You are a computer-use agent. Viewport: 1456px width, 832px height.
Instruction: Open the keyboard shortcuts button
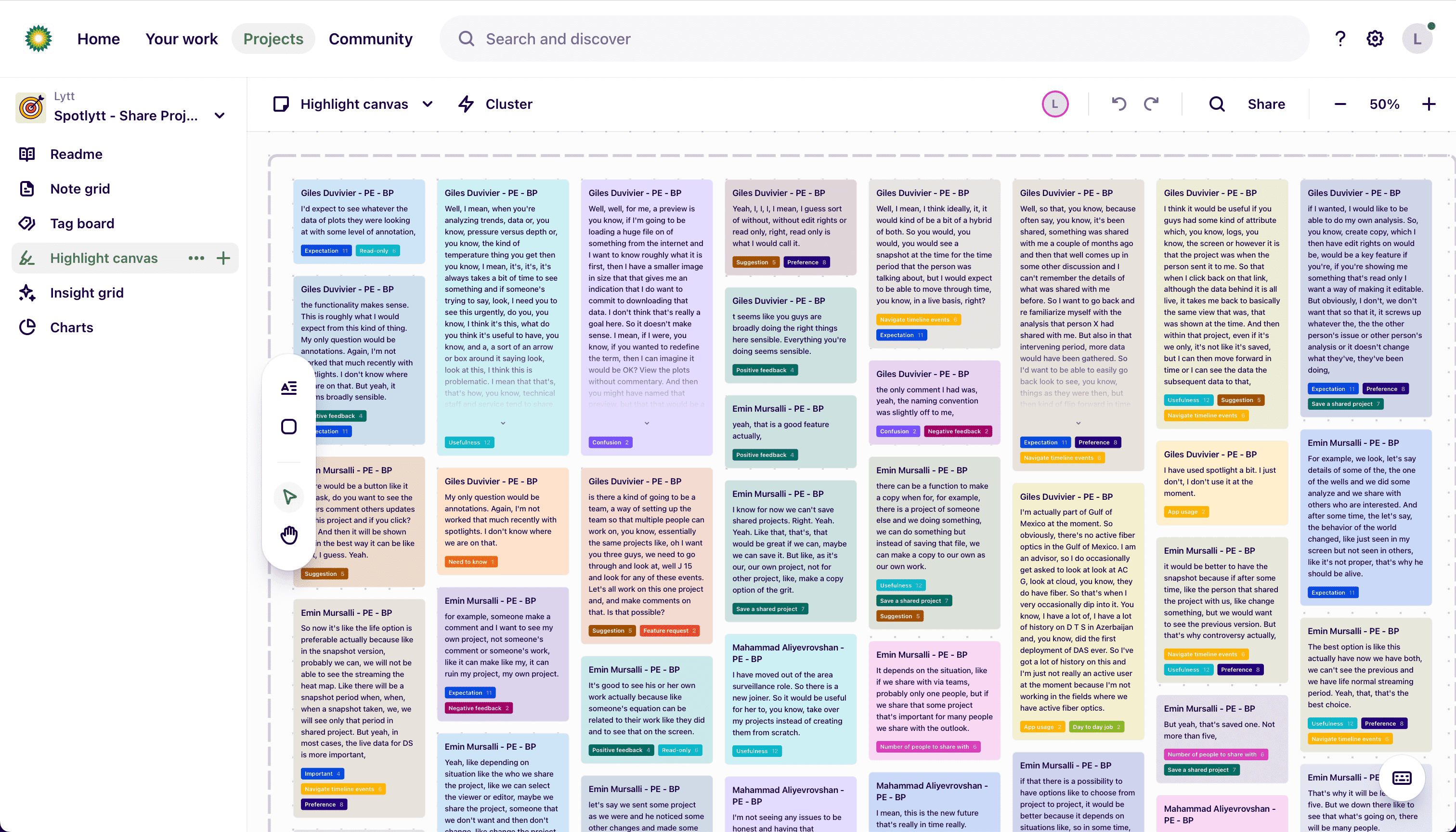pyautogui.click(x=1401, y=778)
